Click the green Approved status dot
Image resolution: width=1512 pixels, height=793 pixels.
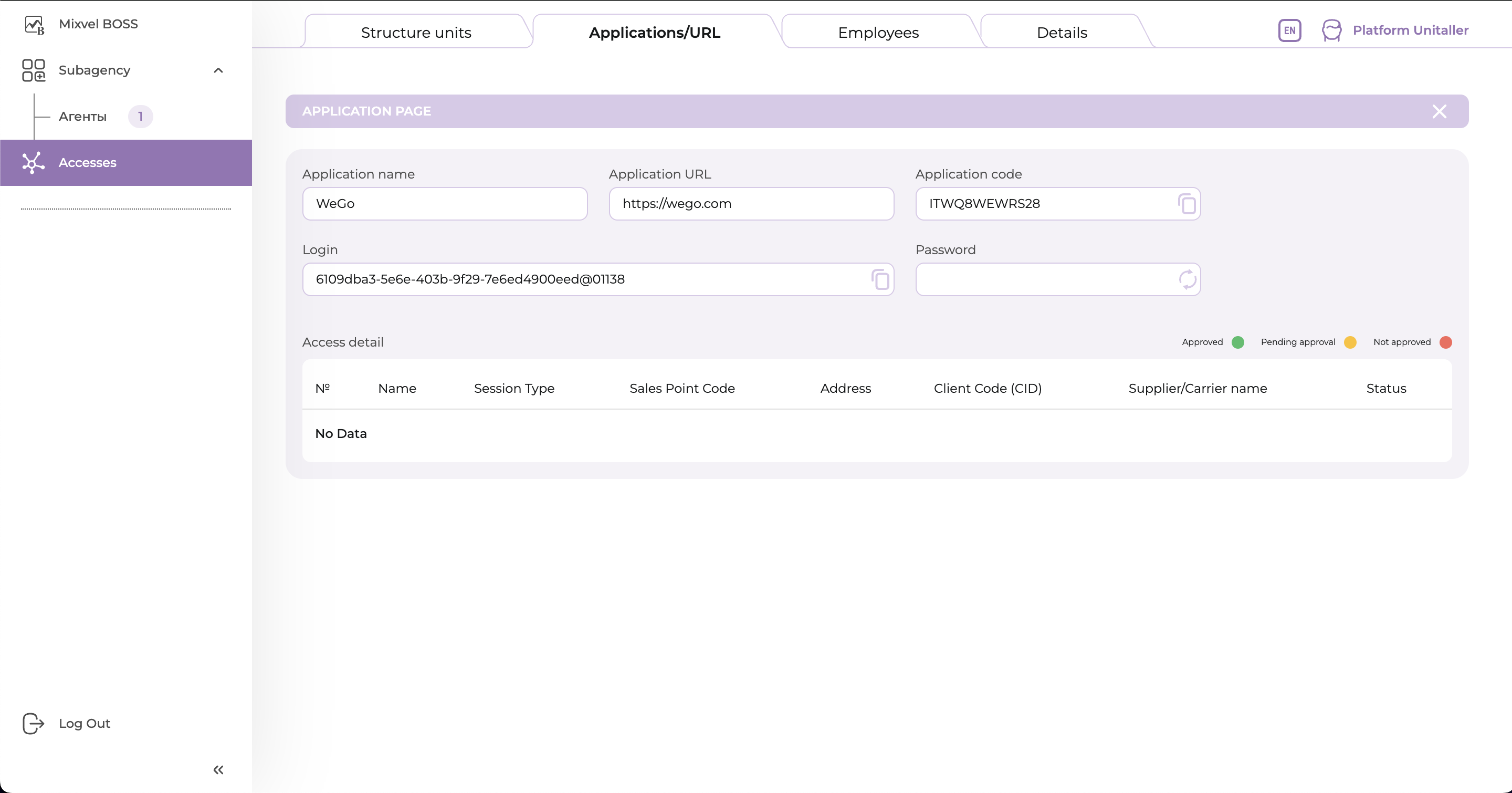[1237, 342]
